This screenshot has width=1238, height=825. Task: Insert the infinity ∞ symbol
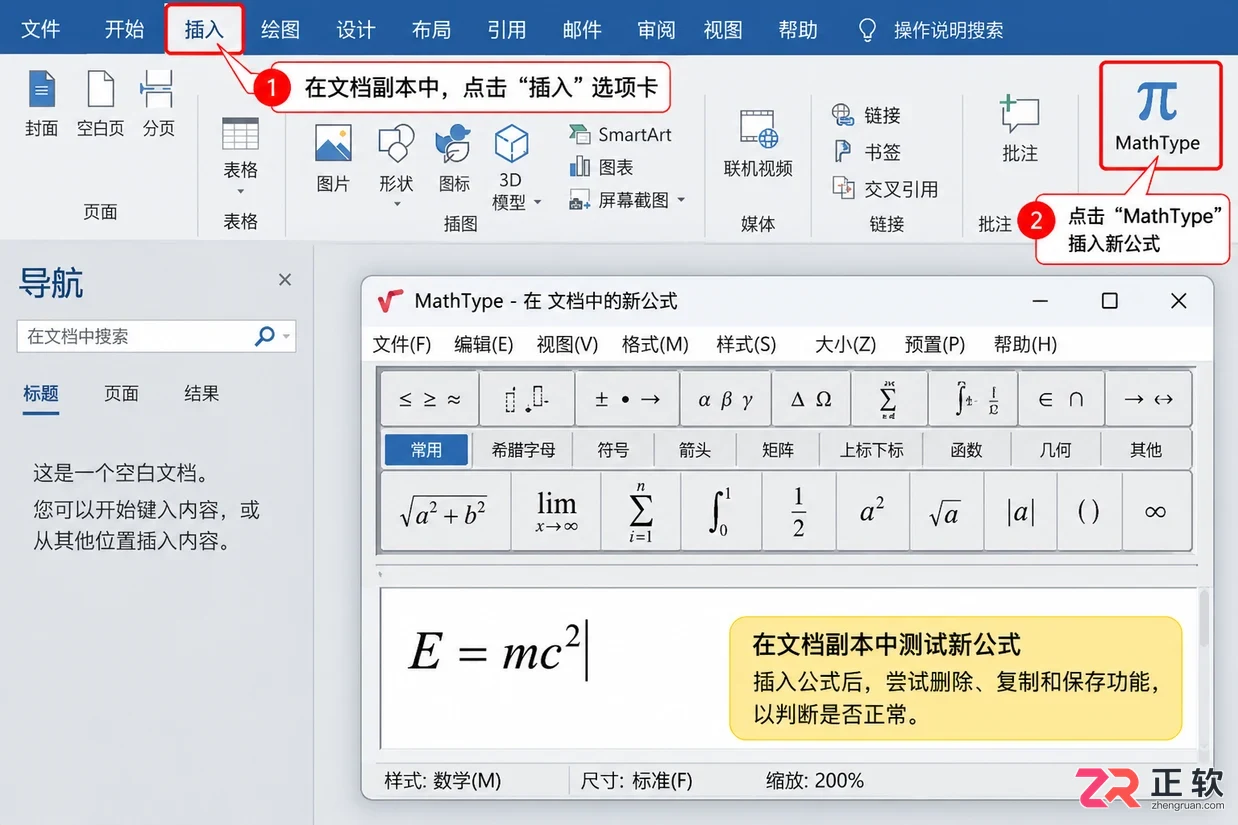(1156, 512)
